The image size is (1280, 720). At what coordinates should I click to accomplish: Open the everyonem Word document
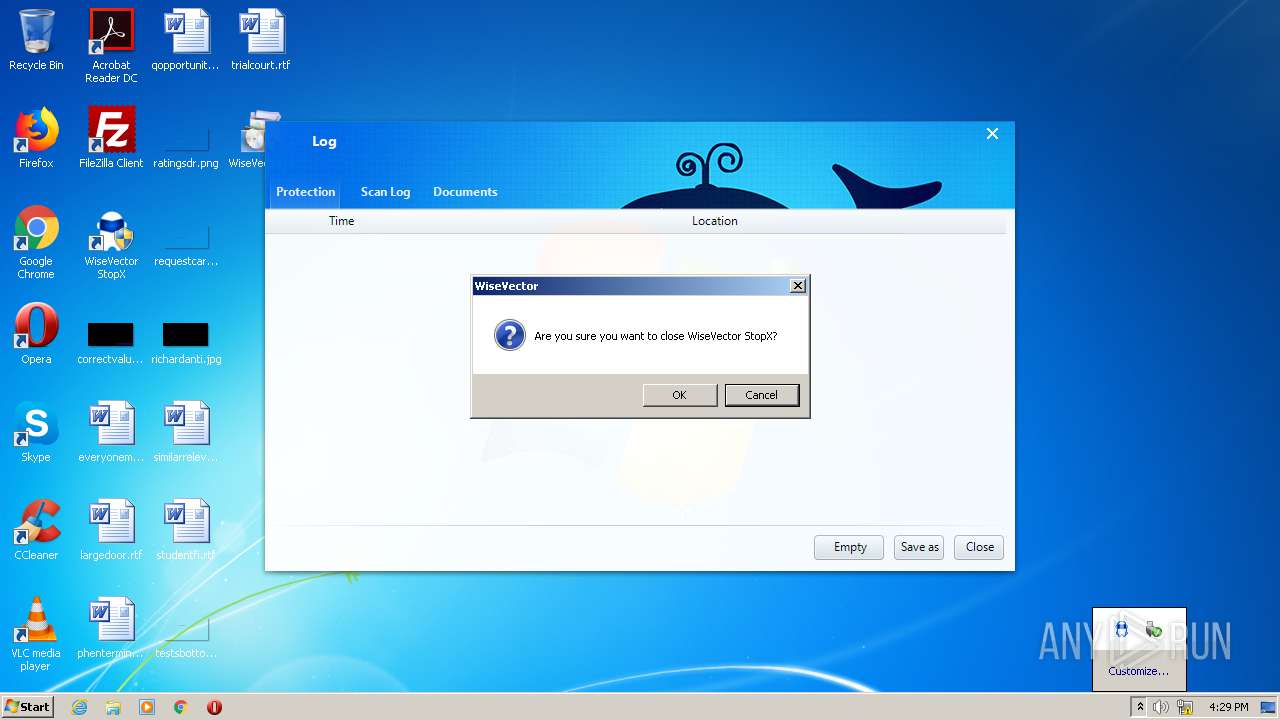(x=111, y=432)
